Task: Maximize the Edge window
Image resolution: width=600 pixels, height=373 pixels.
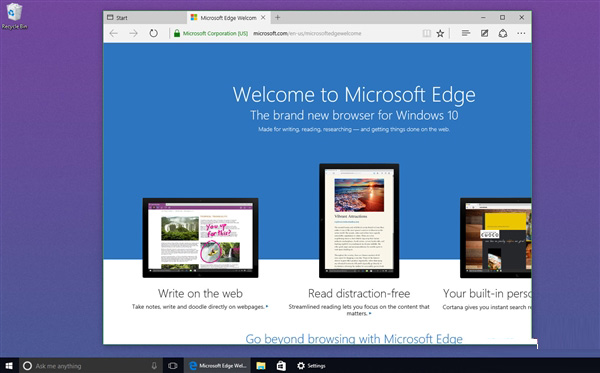Action: point(502,17)
